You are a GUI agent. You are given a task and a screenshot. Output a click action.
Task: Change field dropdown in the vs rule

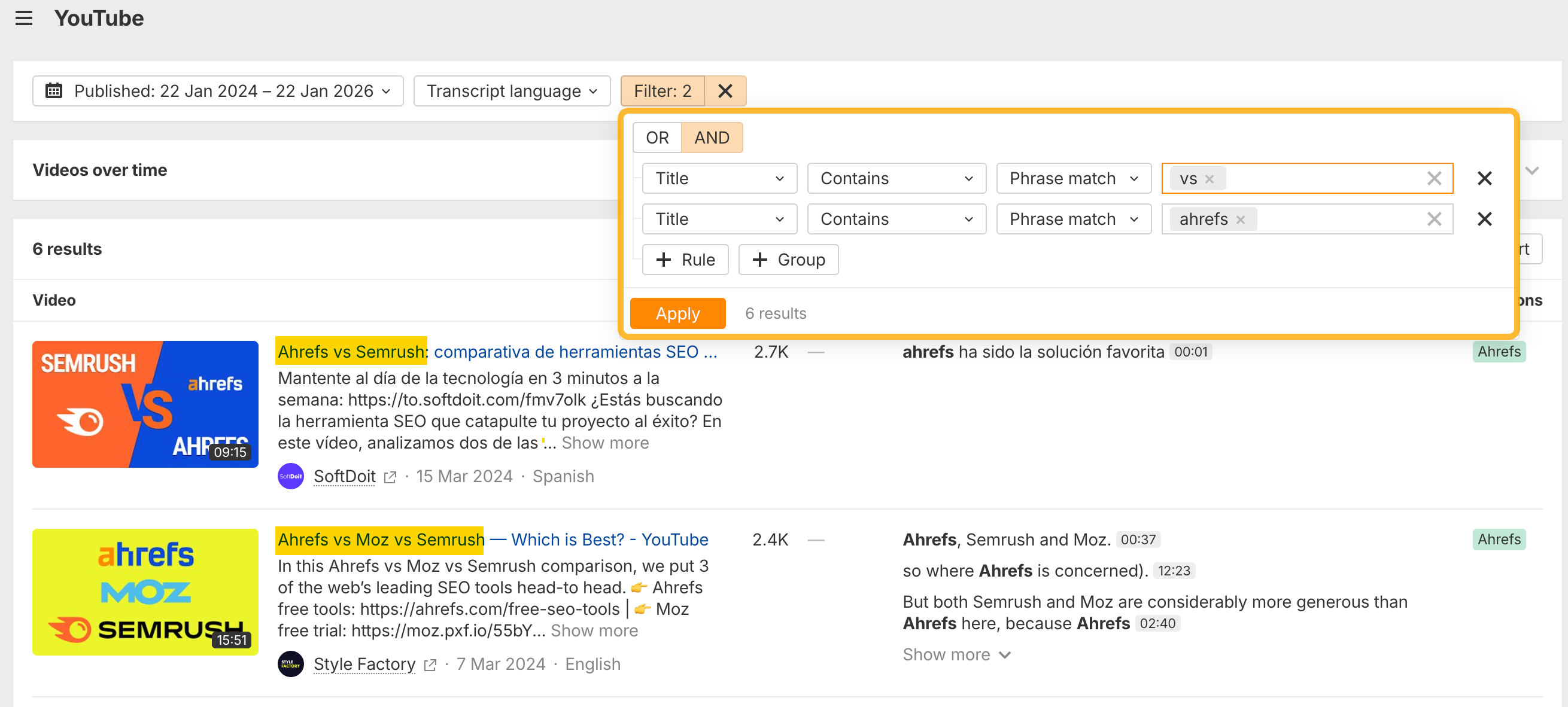(719, 178)
